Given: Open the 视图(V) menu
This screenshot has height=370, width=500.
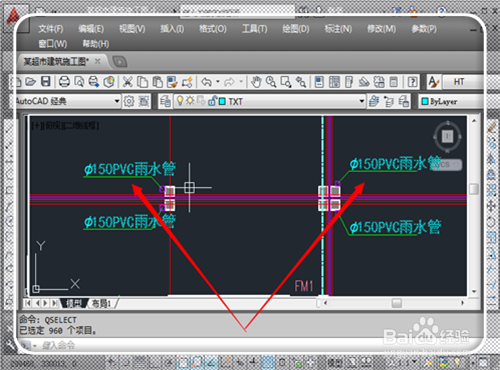Looking at the screenshot, I should 132,29.
